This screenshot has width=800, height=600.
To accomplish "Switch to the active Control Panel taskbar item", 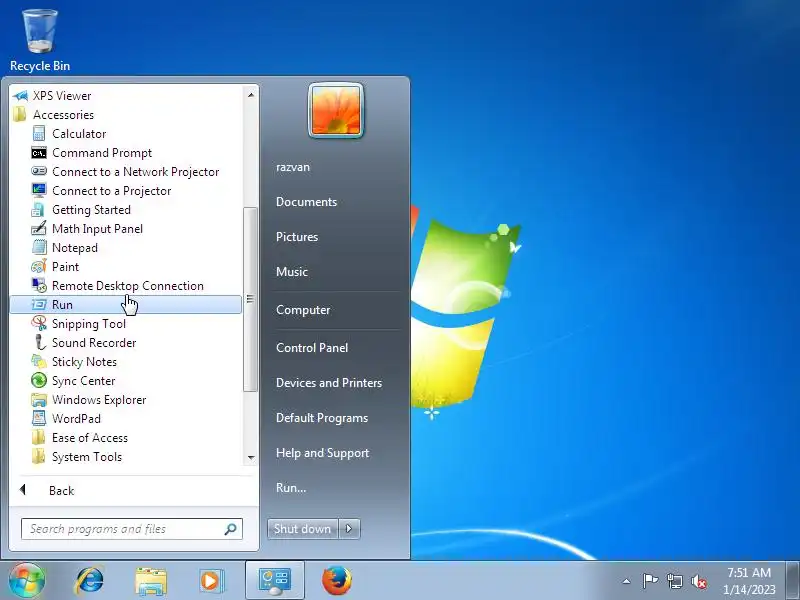I will 275,580.
